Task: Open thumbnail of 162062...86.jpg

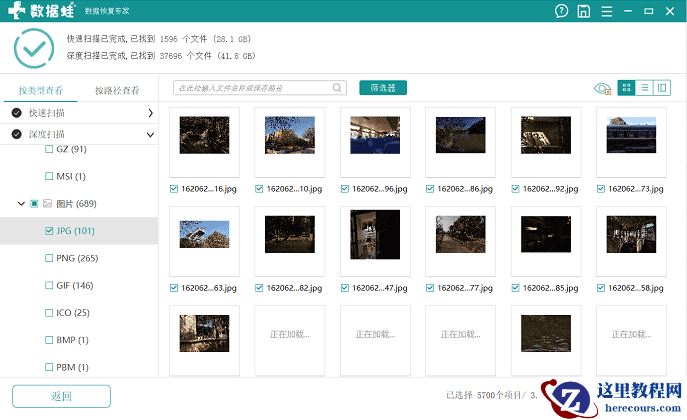Action: 460,135
